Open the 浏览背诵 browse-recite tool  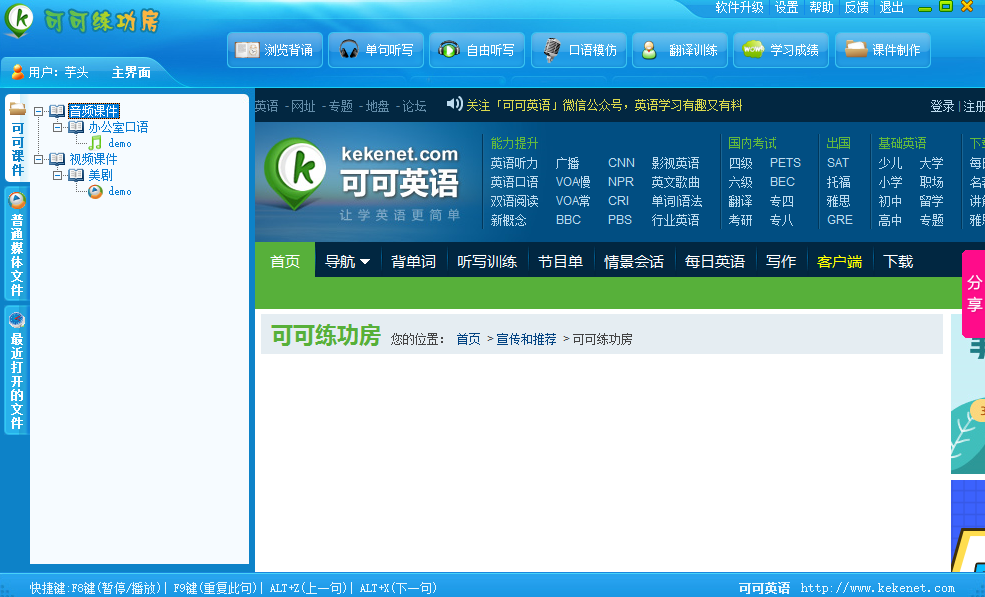point(275,50)
